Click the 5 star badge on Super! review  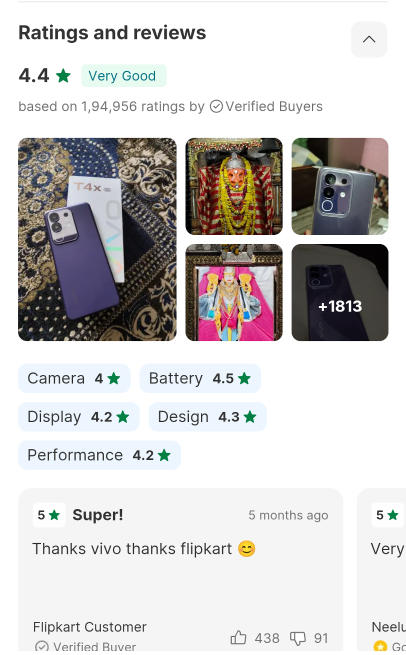(x=49, y=515)
